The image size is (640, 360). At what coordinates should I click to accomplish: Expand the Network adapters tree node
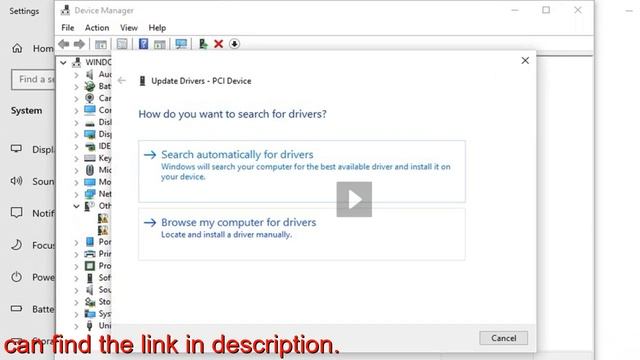tap(76, 194)
